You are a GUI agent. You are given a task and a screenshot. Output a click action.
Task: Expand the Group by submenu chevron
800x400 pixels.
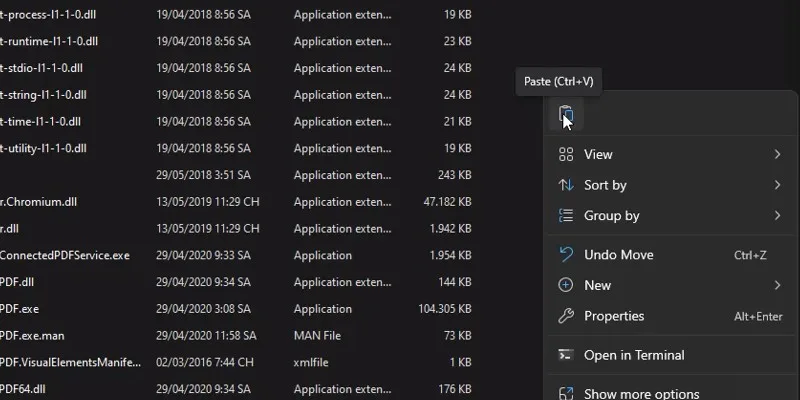[x=777, y=216]
